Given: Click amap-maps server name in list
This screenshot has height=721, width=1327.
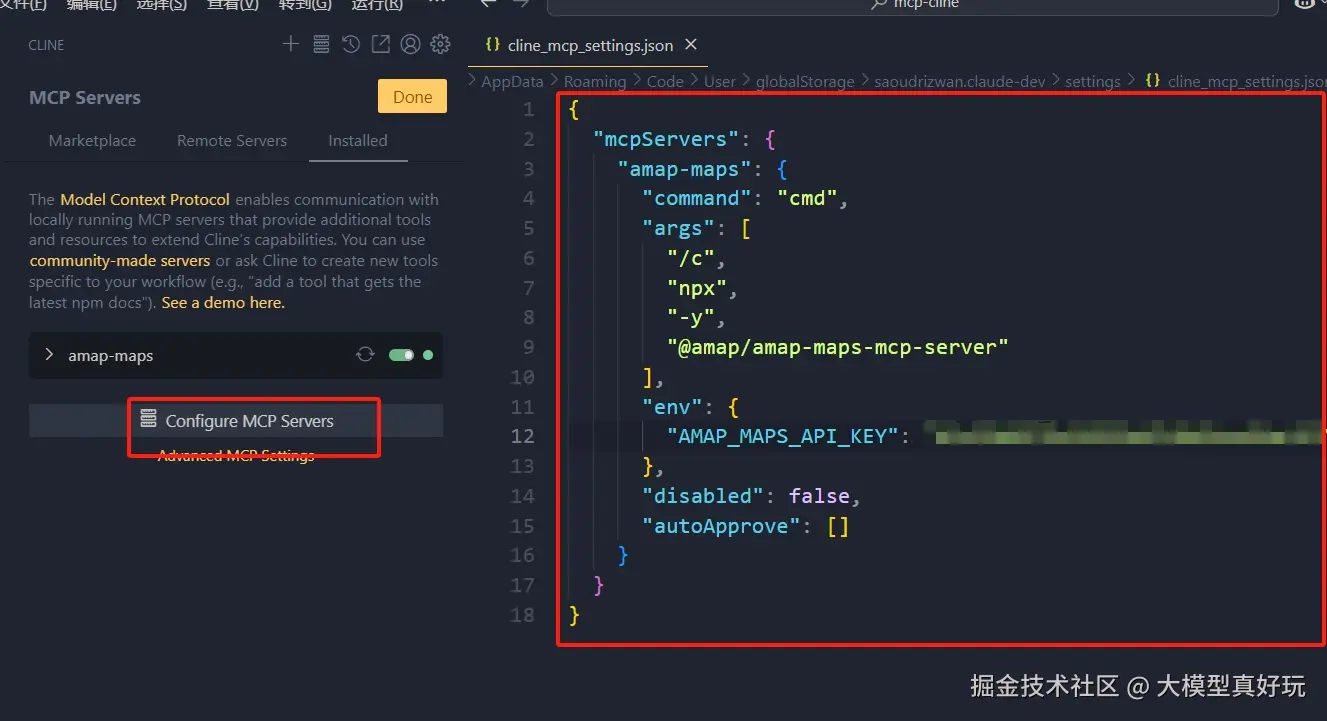Looking at the screenshot, I should click(110, 356).
